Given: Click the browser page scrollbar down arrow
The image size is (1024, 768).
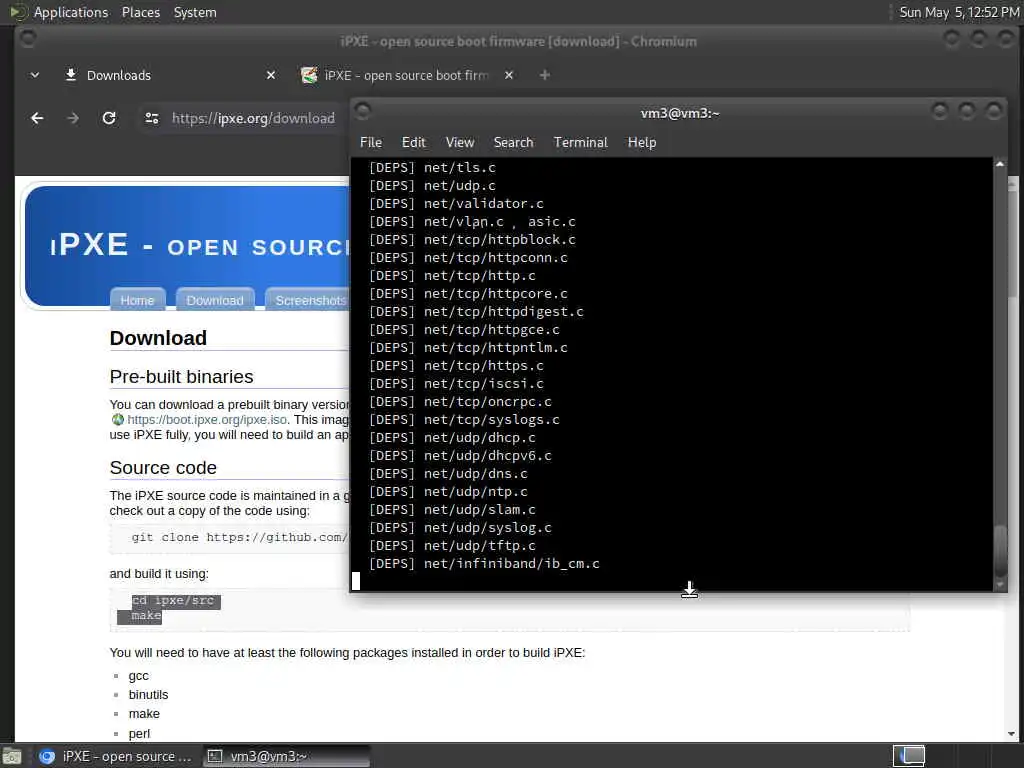Looking at the screenshot, I should (x=1012, y=733).
